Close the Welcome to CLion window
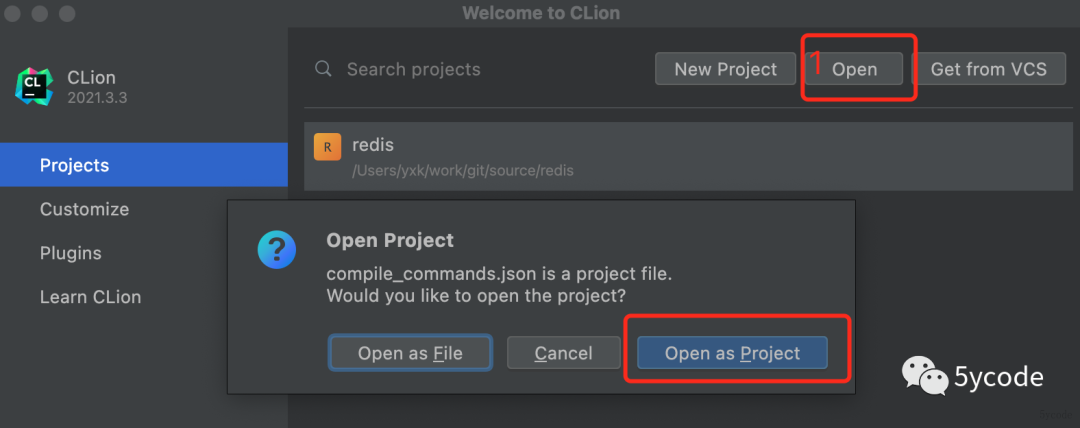 pos(14,12)
